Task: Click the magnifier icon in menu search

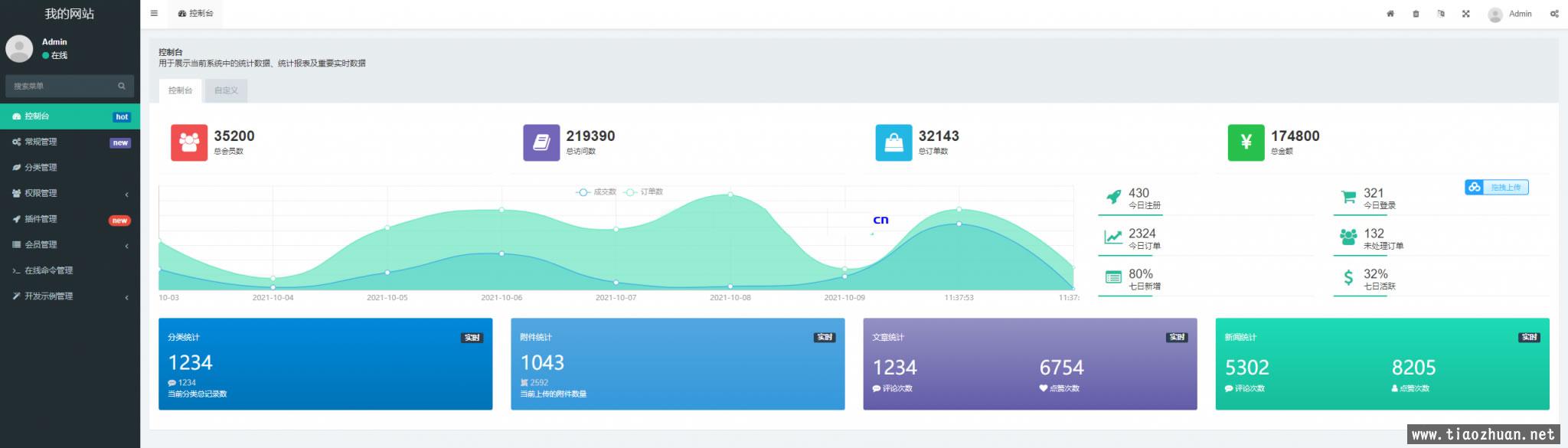Action: [x=122, y=86]
